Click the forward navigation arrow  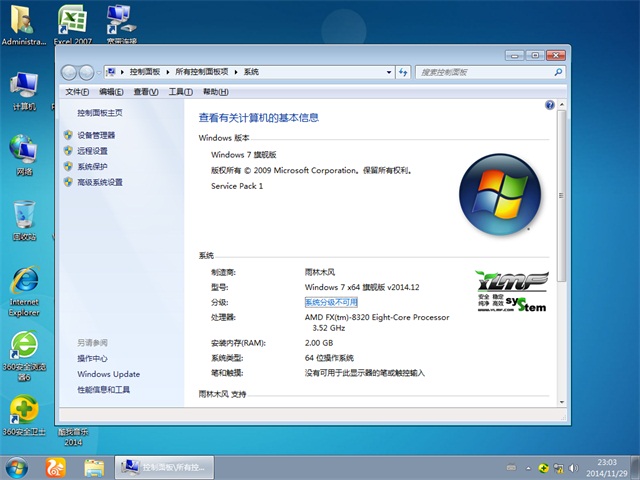[x=86, y=73]
